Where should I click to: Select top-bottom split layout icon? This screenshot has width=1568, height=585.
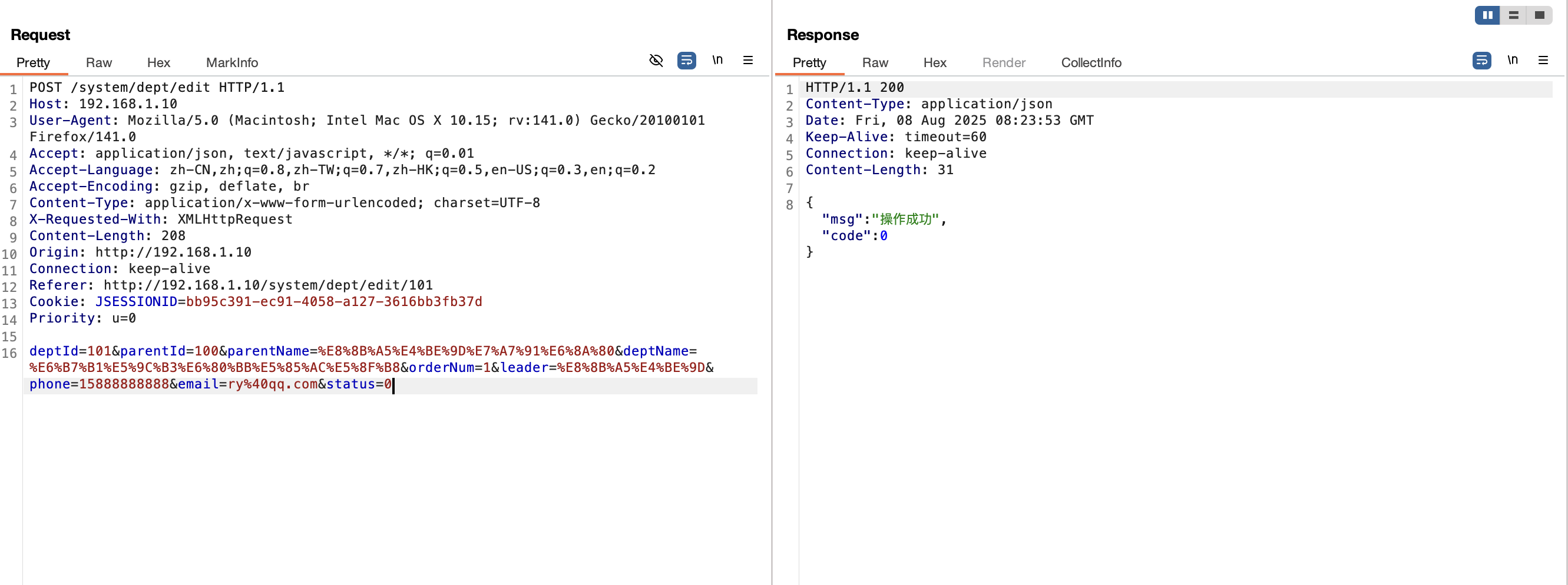(x=1514, y=15)
